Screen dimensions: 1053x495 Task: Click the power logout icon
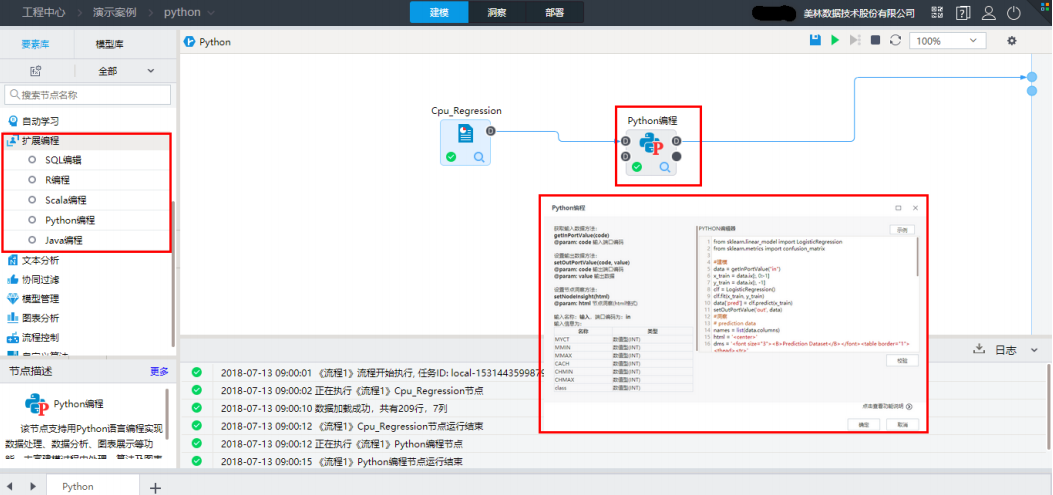click(1014, 13)
